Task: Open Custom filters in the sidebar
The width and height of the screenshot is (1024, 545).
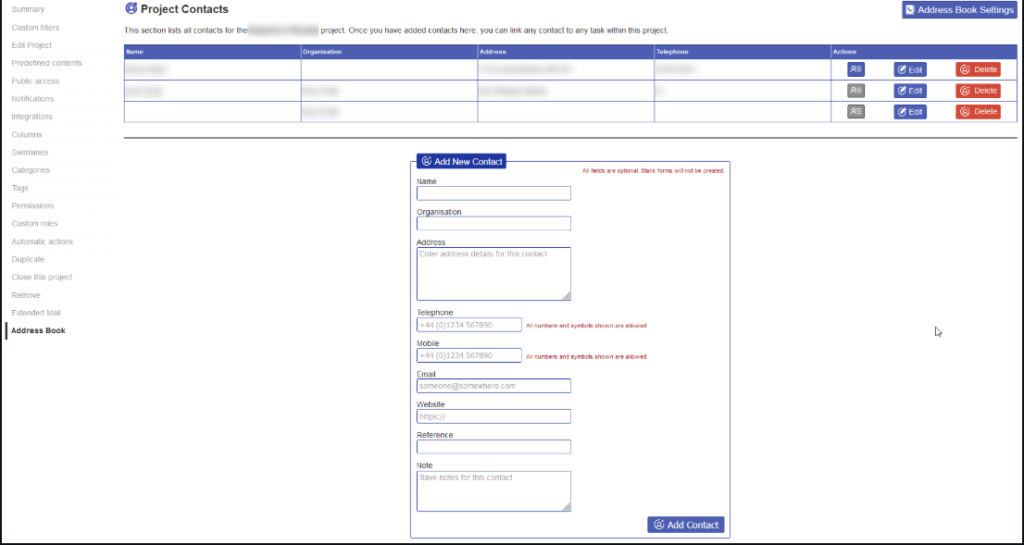Action: point(35,27)
